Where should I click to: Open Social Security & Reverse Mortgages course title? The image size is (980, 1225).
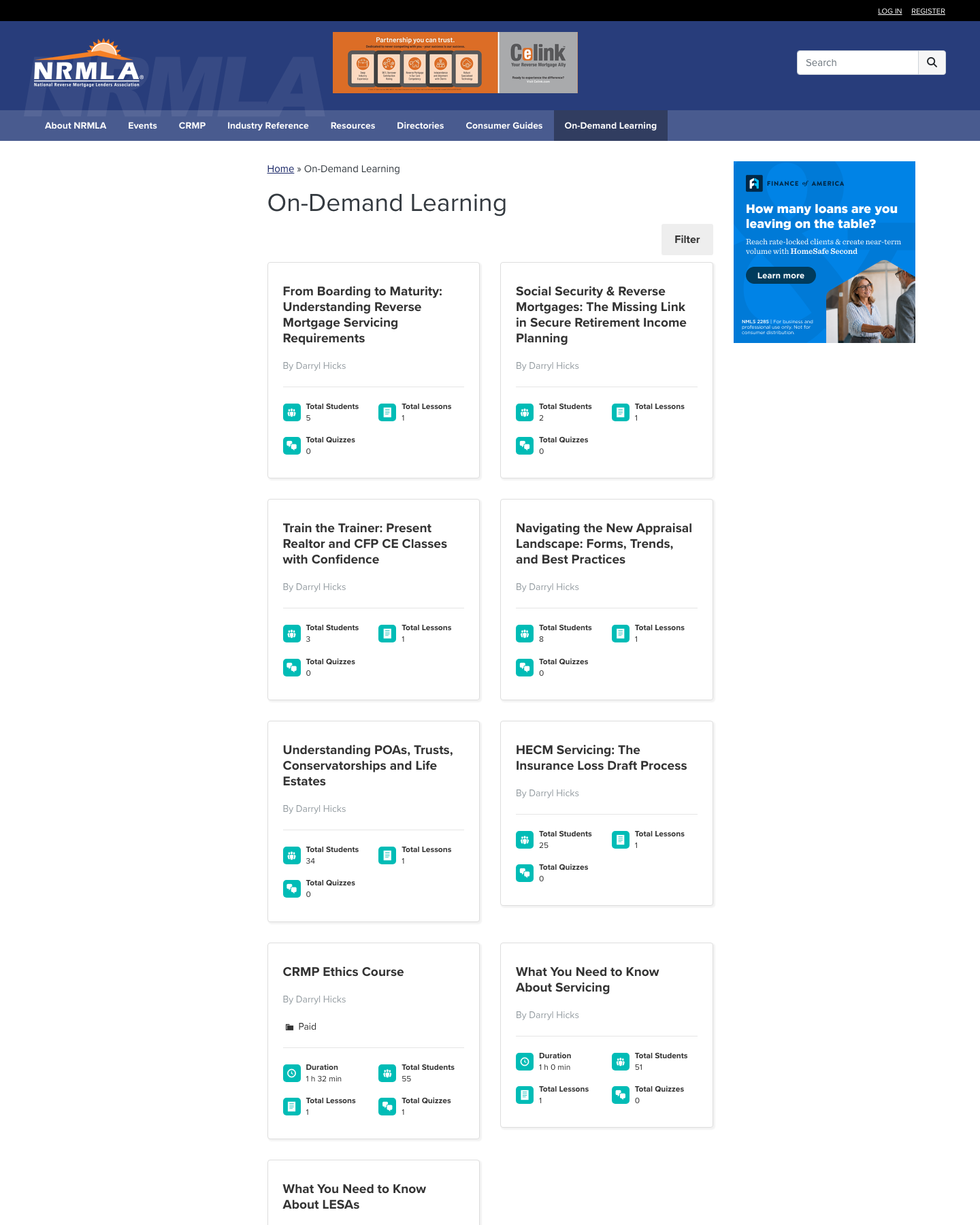(601, 314)
